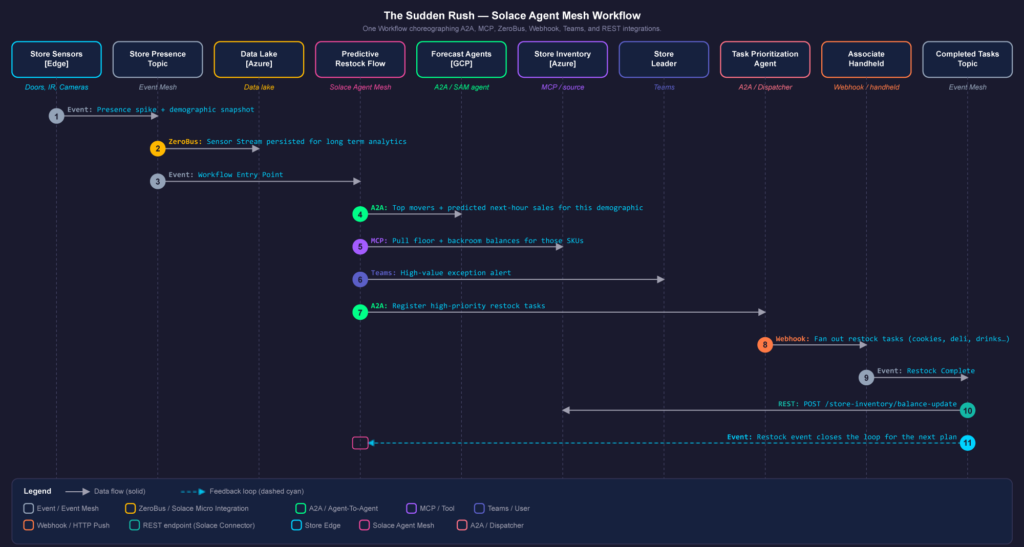Select the ZeroBus / Solace Micro Integration legend swatch
Viewport: 1024px width, 547px height.
click(x=130, y=508)
